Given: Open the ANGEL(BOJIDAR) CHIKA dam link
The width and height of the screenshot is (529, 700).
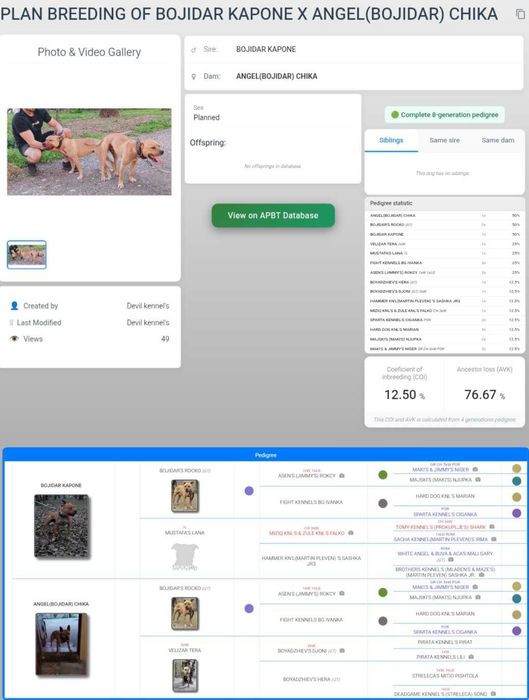Looking at the screenshot, I should pos(276,76).
